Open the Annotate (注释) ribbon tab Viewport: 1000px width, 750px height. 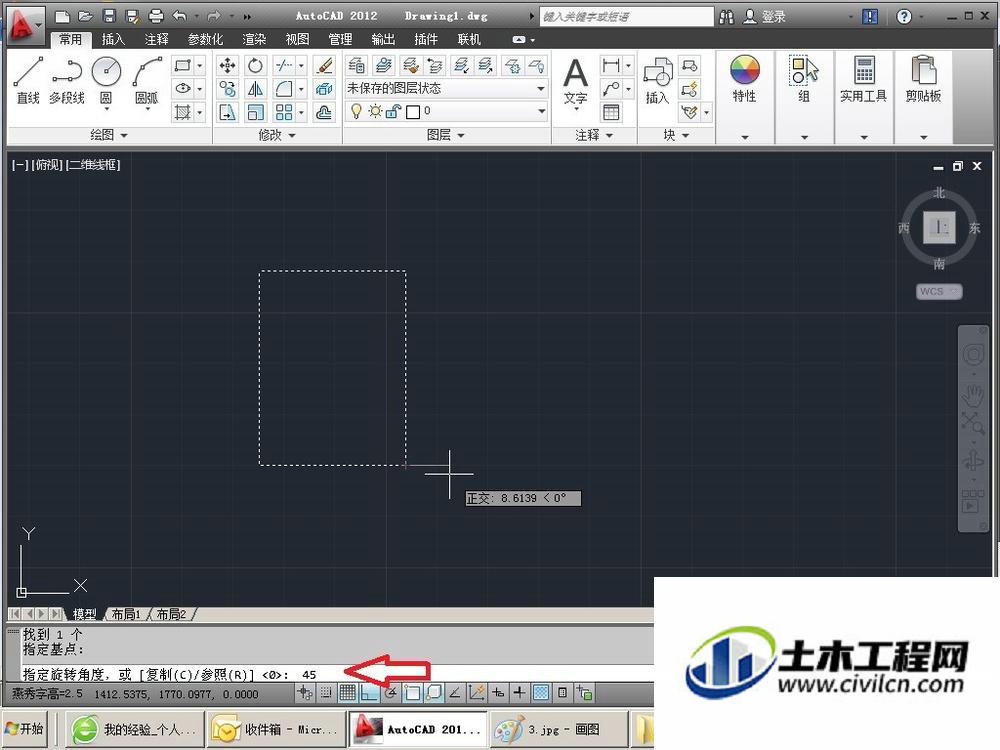click(x=156, y=40)
